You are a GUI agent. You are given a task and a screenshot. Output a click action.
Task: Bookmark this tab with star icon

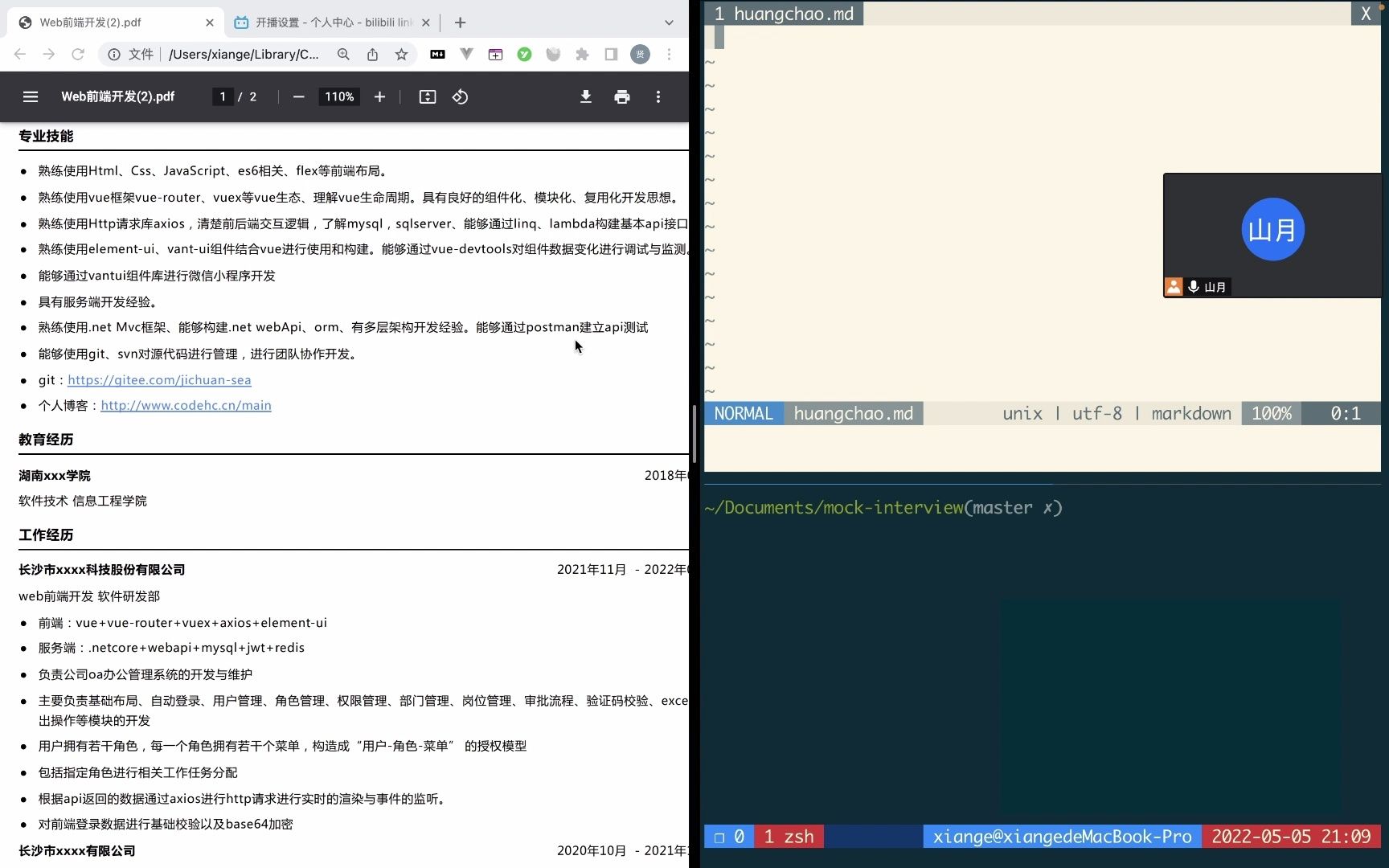coord(401,54)
